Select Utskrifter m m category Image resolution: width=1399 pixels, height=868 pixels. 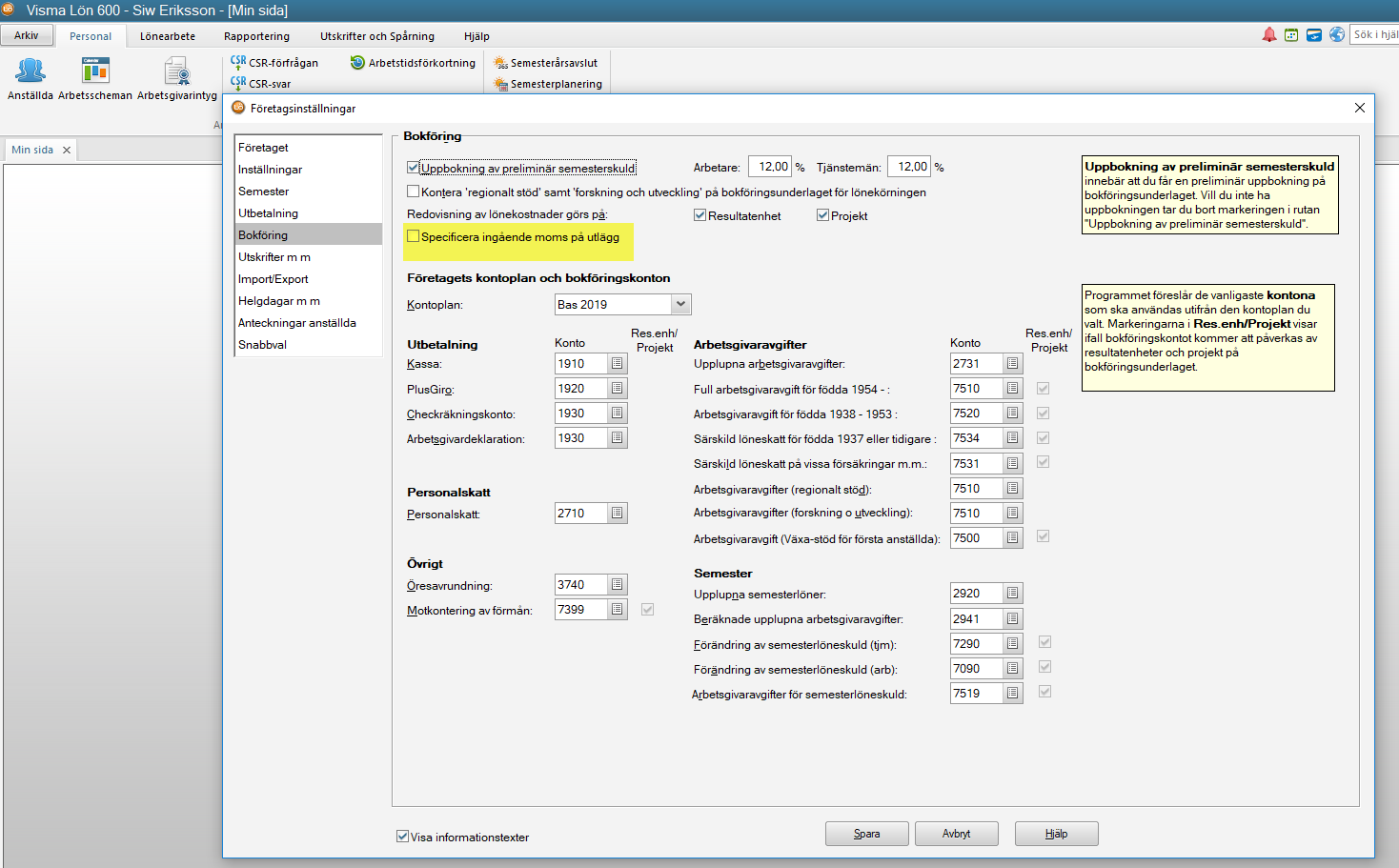(309, 257)
